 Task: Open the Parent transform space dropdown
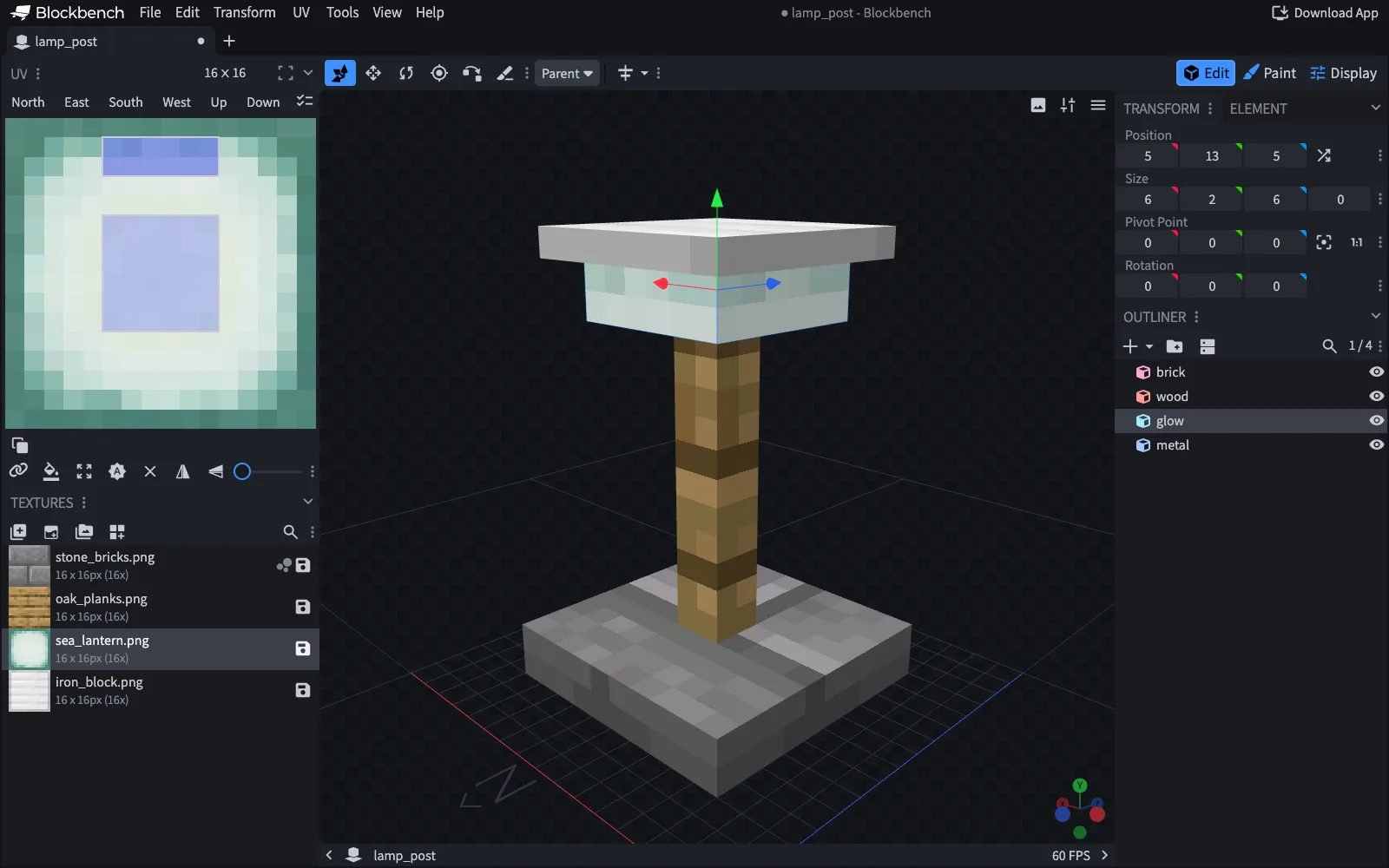pos(567,74)
